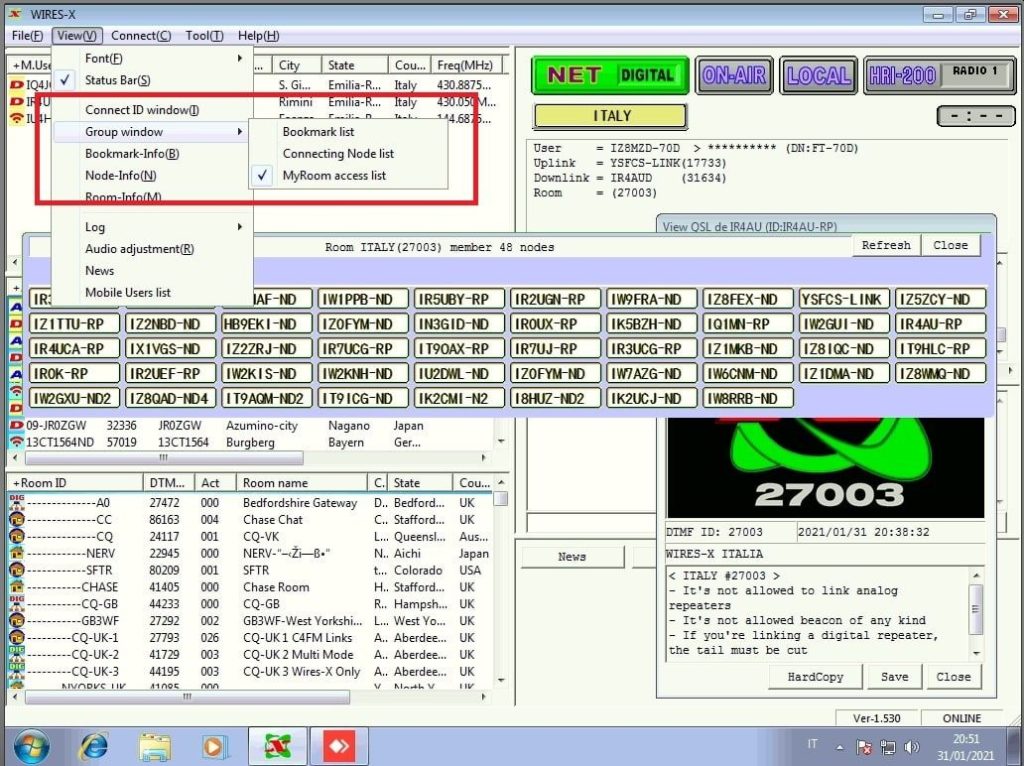Image resolution: width=1024 pixels, height=766 pixels.
Task: Click the NET DIGITAL indicator
Action: pyautogui.click(x=610, y=75)
